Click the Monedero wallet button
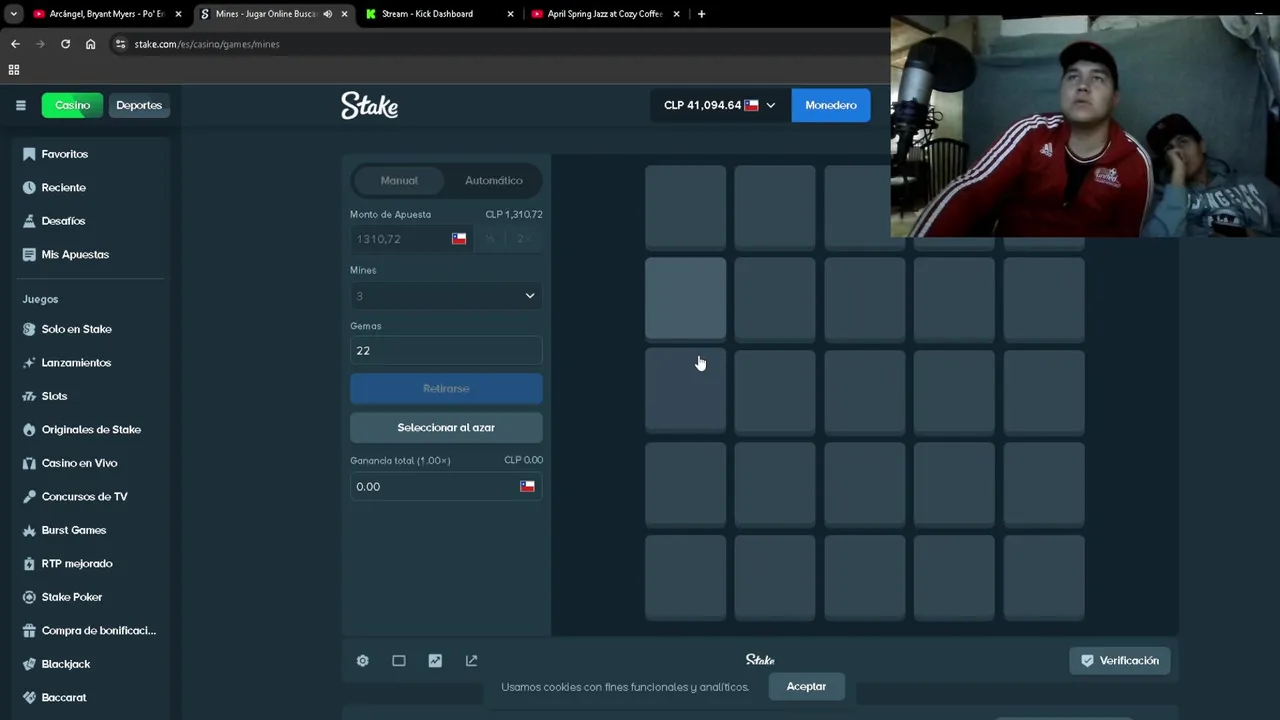This screenshot has height=720, width=1280. 831,105
